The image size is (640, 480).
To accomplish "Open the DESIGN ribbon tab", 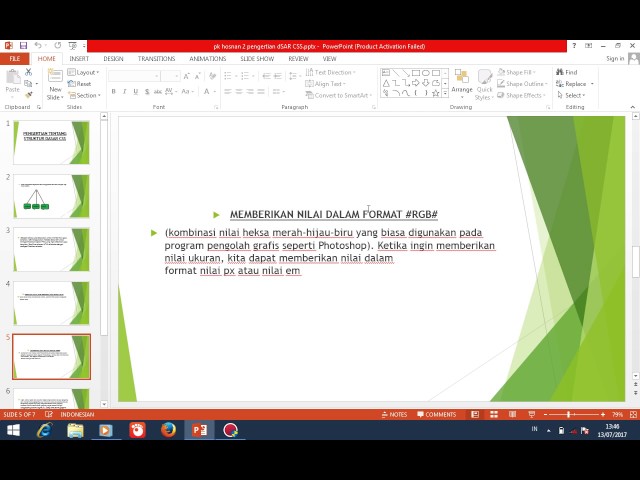I will point(113,59).
